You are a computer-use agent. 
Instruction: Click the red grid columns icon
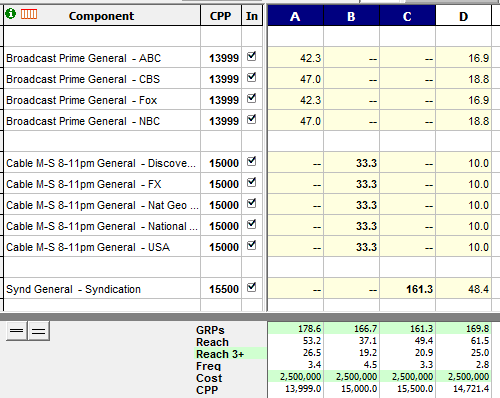(29, 14)
